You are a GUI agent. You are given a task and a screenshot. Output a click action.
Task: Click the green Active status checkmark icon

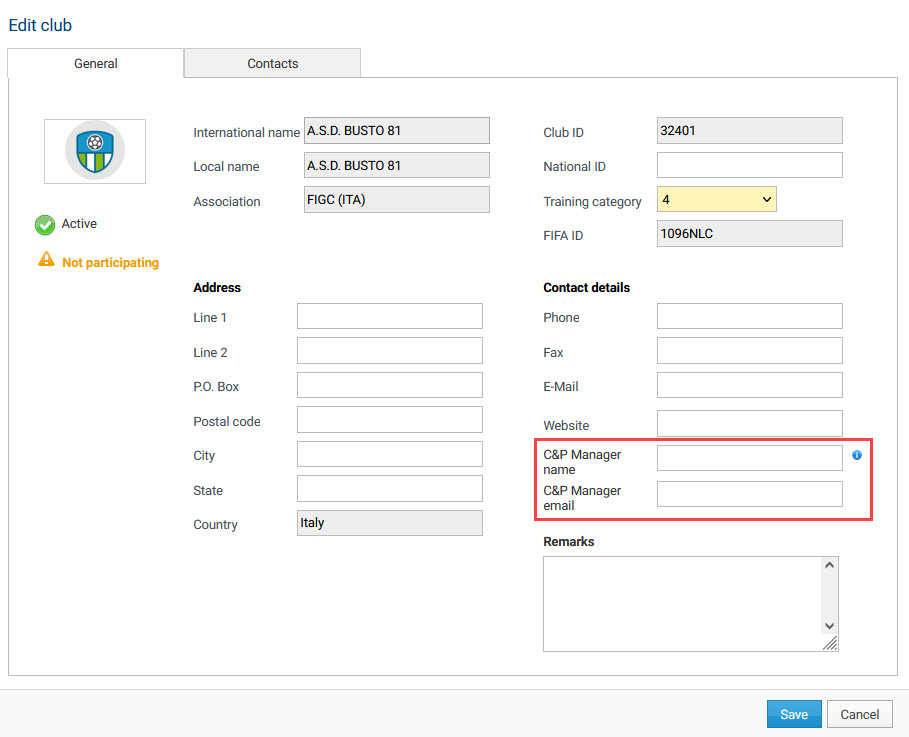45,224
